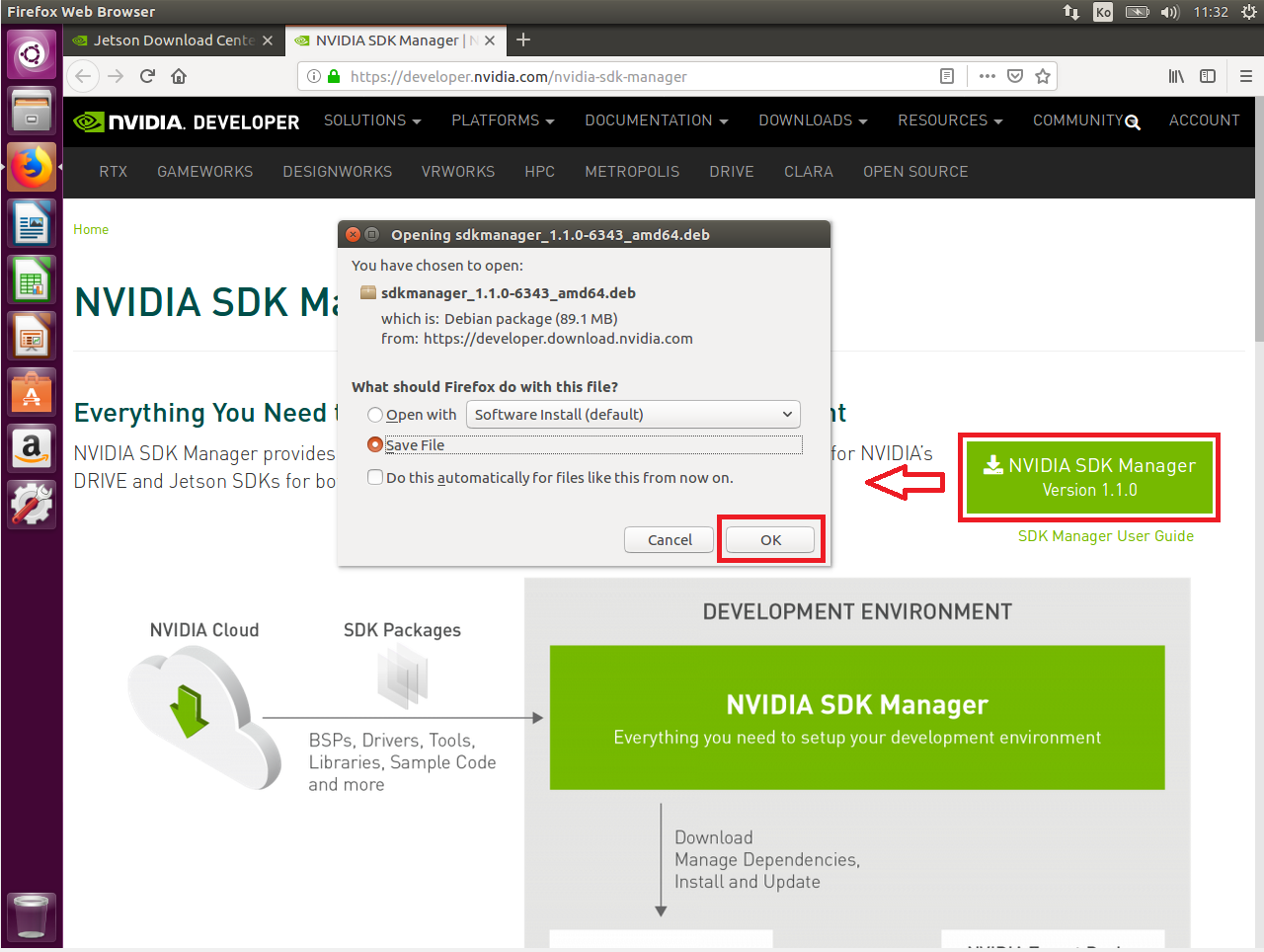Open RTX in secondary nav
The width and height of the screenshot is (1264, 952).
point(114,172)
